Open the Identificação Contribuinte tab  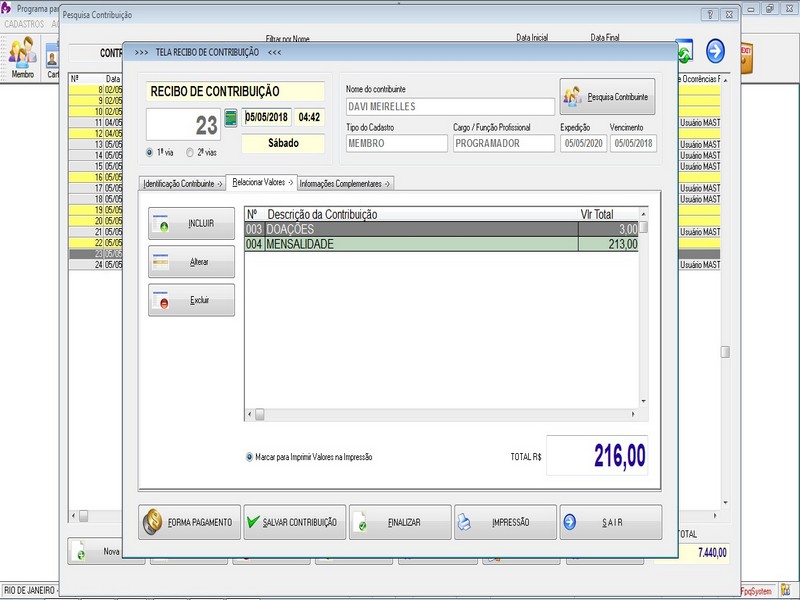183,184
